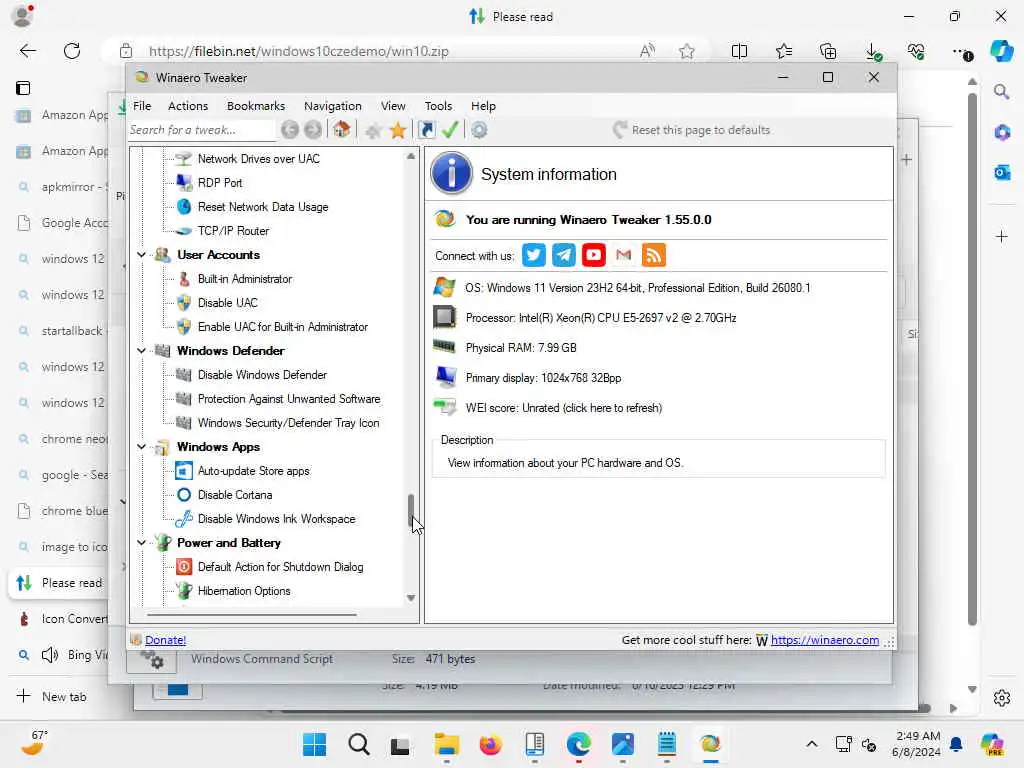Go back with the toolbar back arrow
1024x768 pixels.
[x=290, y=130]
